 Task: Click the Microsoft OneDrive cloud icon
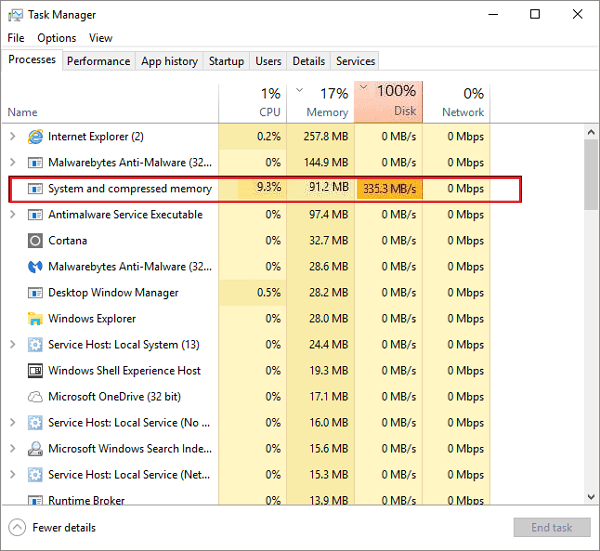pyautogui.click(x=35, y=397)
